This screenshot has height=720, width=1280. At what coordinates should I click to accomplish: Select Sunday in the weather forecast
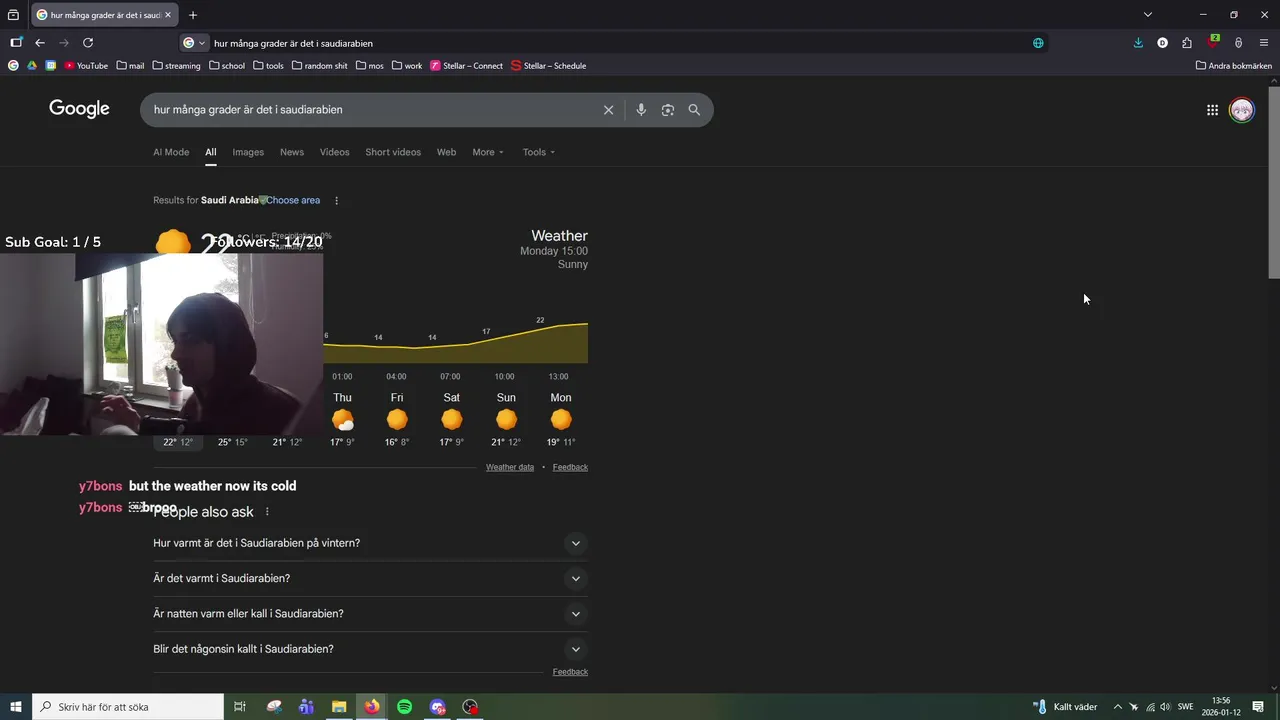point(506,420)
